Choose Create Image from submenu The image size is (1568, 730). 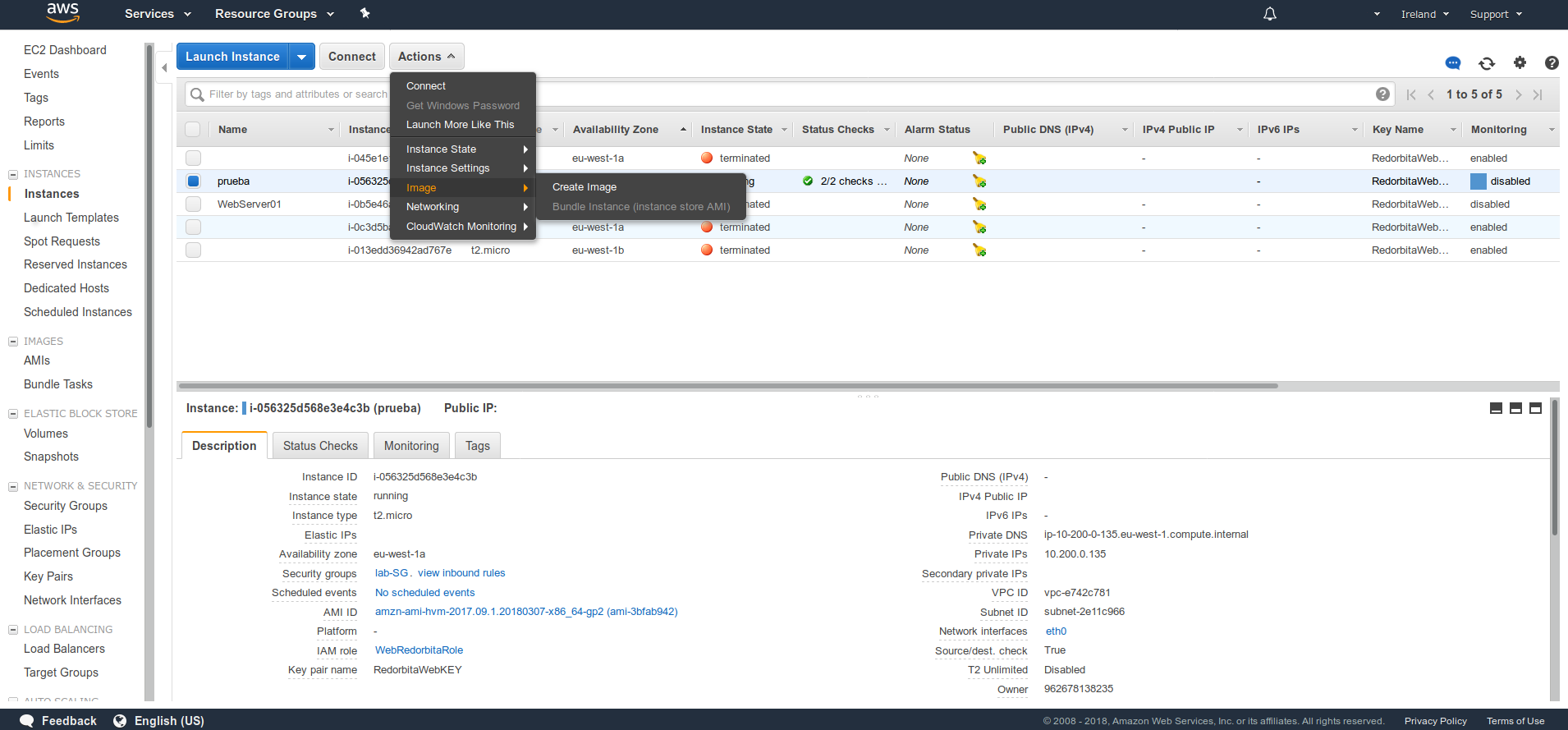click(585, 187)
